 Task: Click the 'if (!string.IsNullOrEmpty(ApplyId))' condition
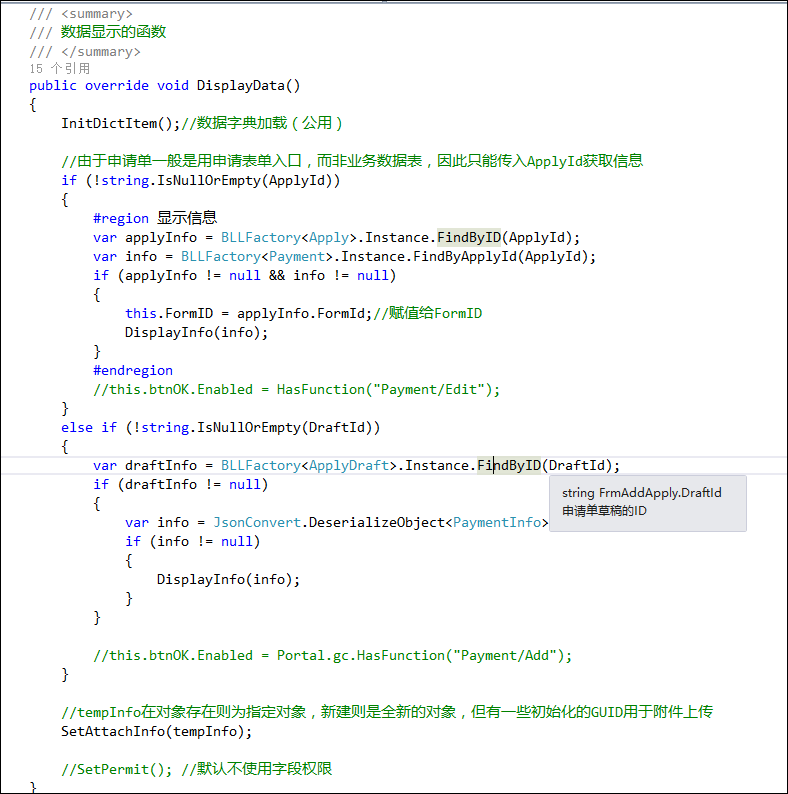tap(201, 181)
